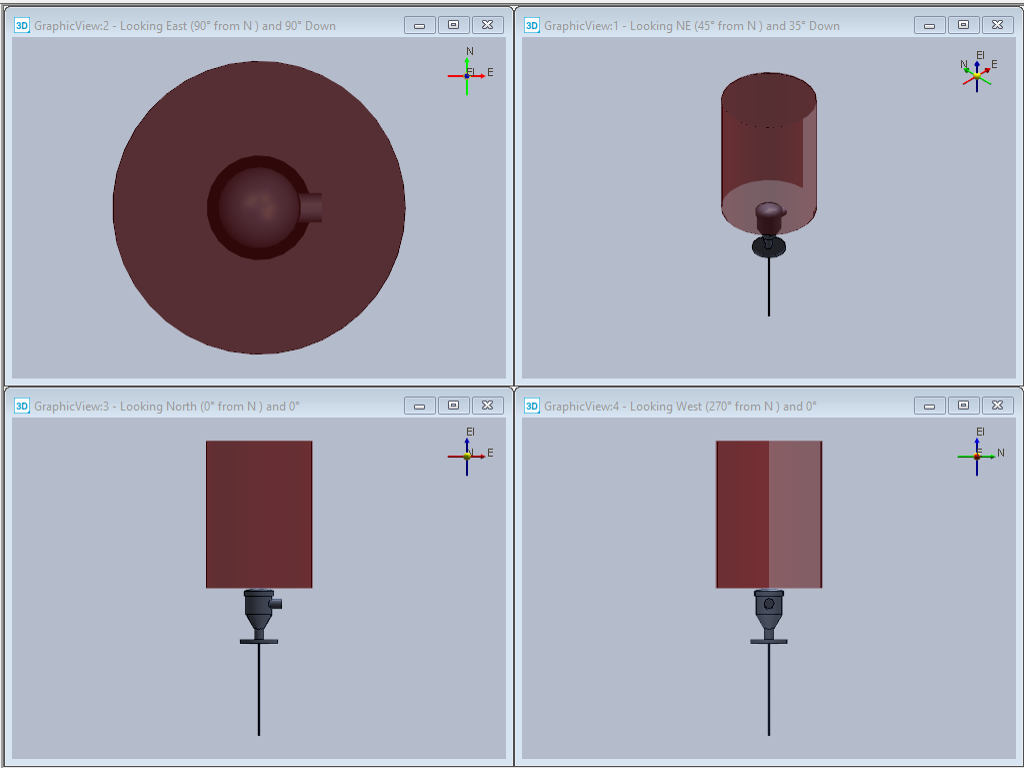Viewport: 1024px width, 768px height.
Task: Minimize the GraphicView:3 Looking North window
Action: (x=420, y=406)
